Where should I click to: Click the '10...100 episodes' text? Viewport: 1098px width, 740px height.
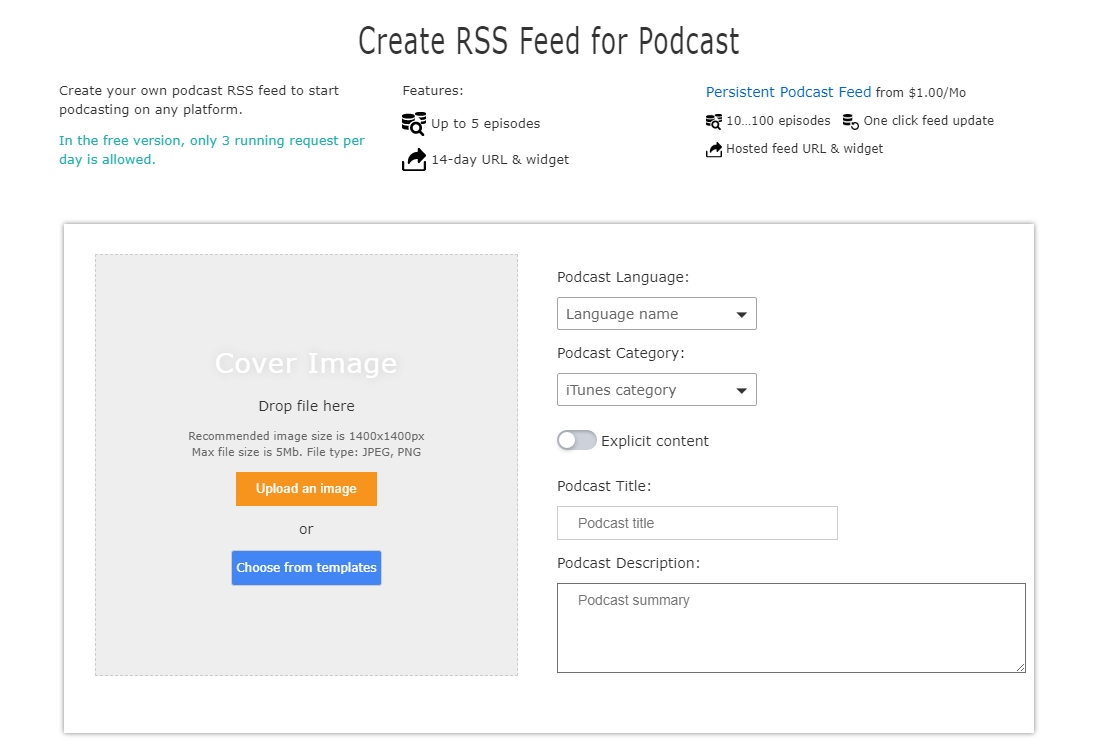click(x=778, y=120)
